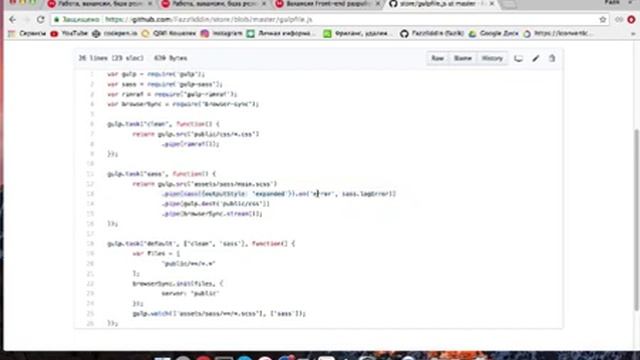Switch to the Вакансия Front-end разраб tab
The width and height of the screenshot is (640, 360).
(327, 4)
